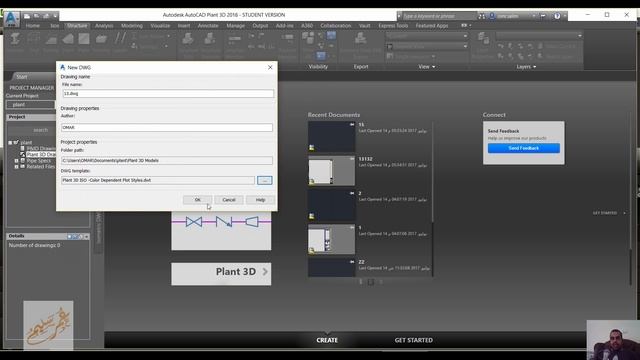Expand the Plant 3D template chevron

265,271
